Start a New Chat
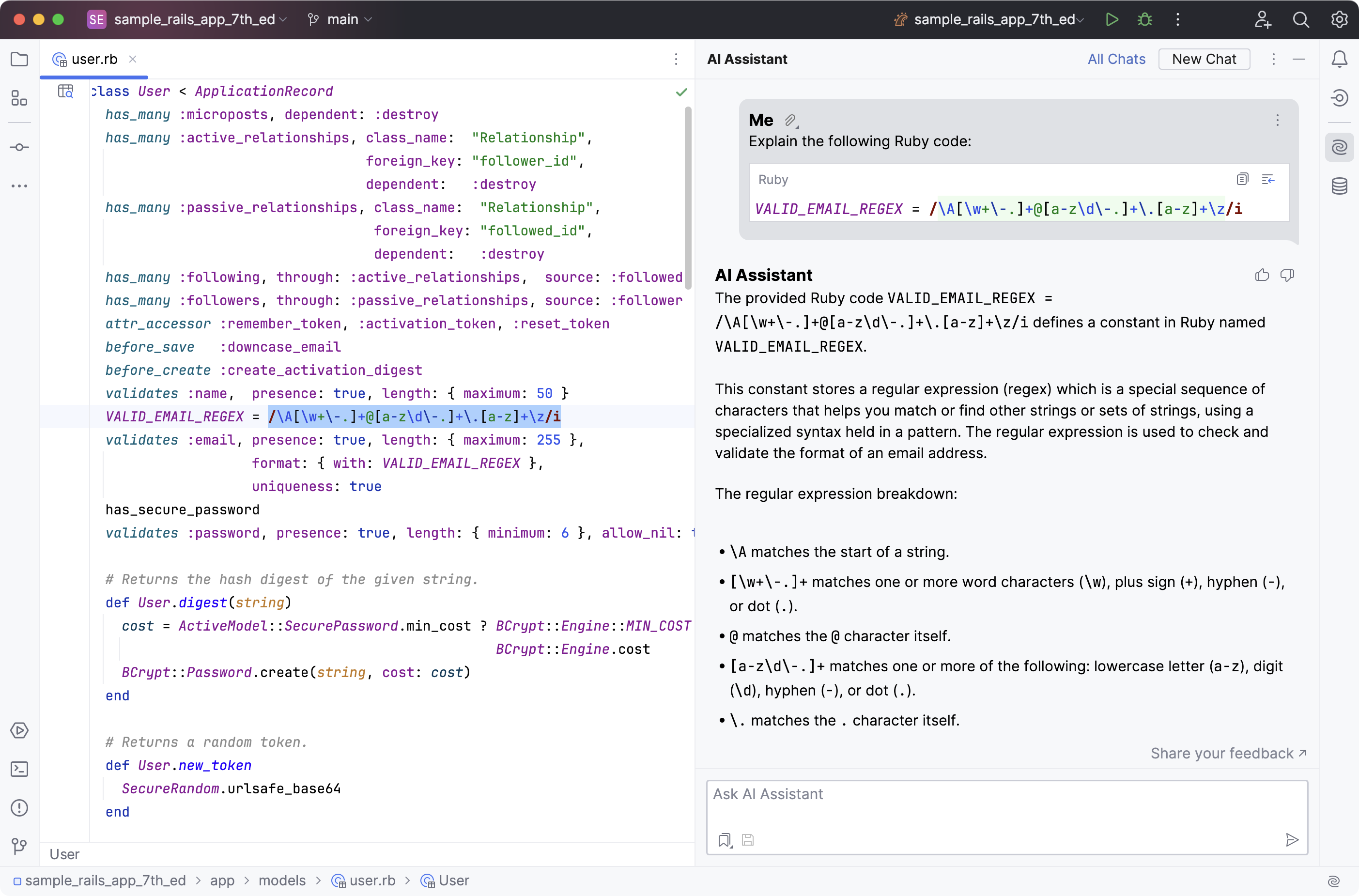This screenshot has height=896, width=1359. click(1204, 59)
